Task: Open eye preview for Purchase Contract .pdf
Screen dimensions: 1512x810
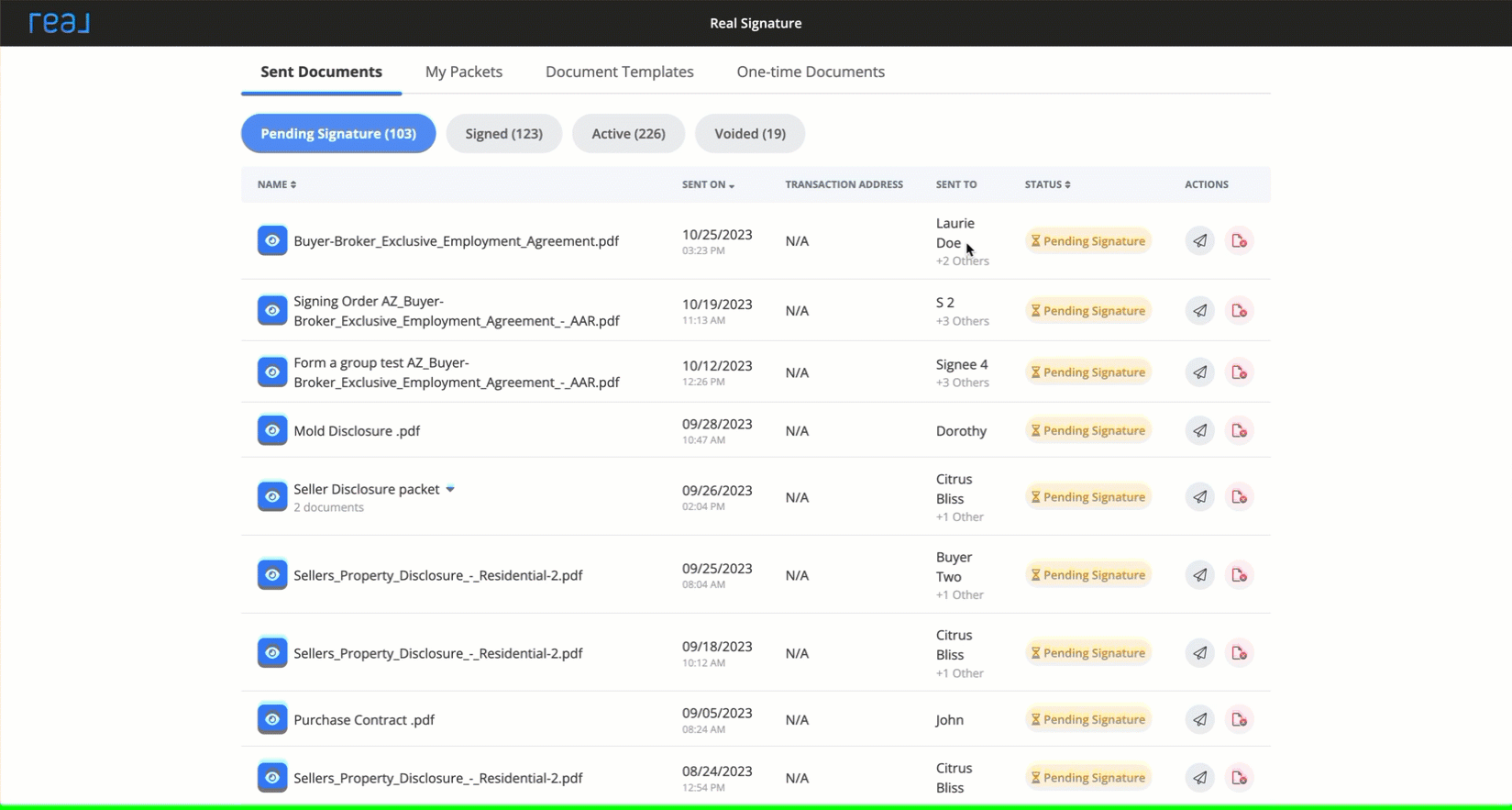Action: point(272,720)
